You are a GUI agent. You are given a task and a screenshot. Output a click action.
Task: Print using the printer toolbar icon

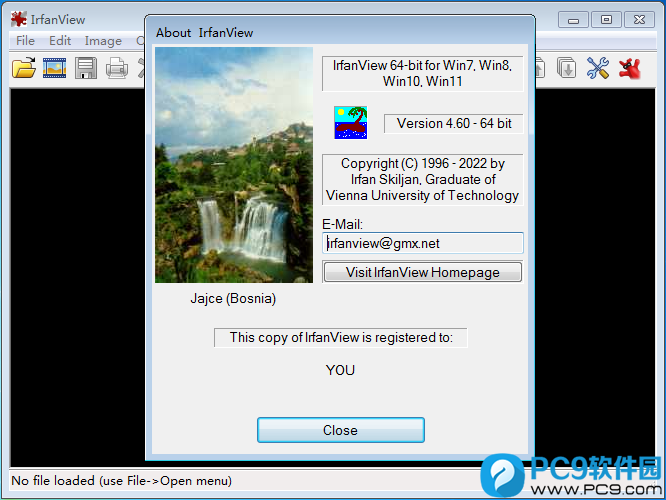click(117, 68)
